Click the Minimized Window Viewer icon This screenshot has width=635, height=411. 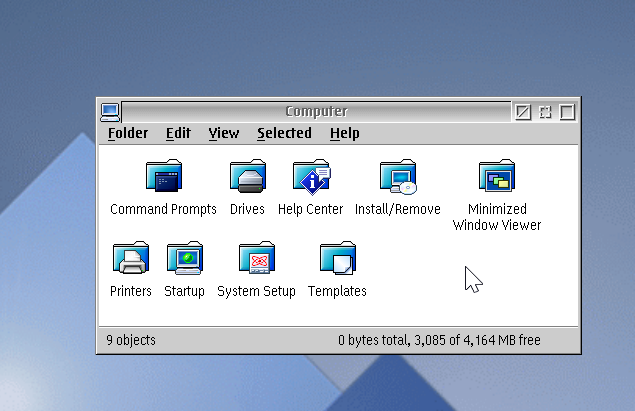496,178
